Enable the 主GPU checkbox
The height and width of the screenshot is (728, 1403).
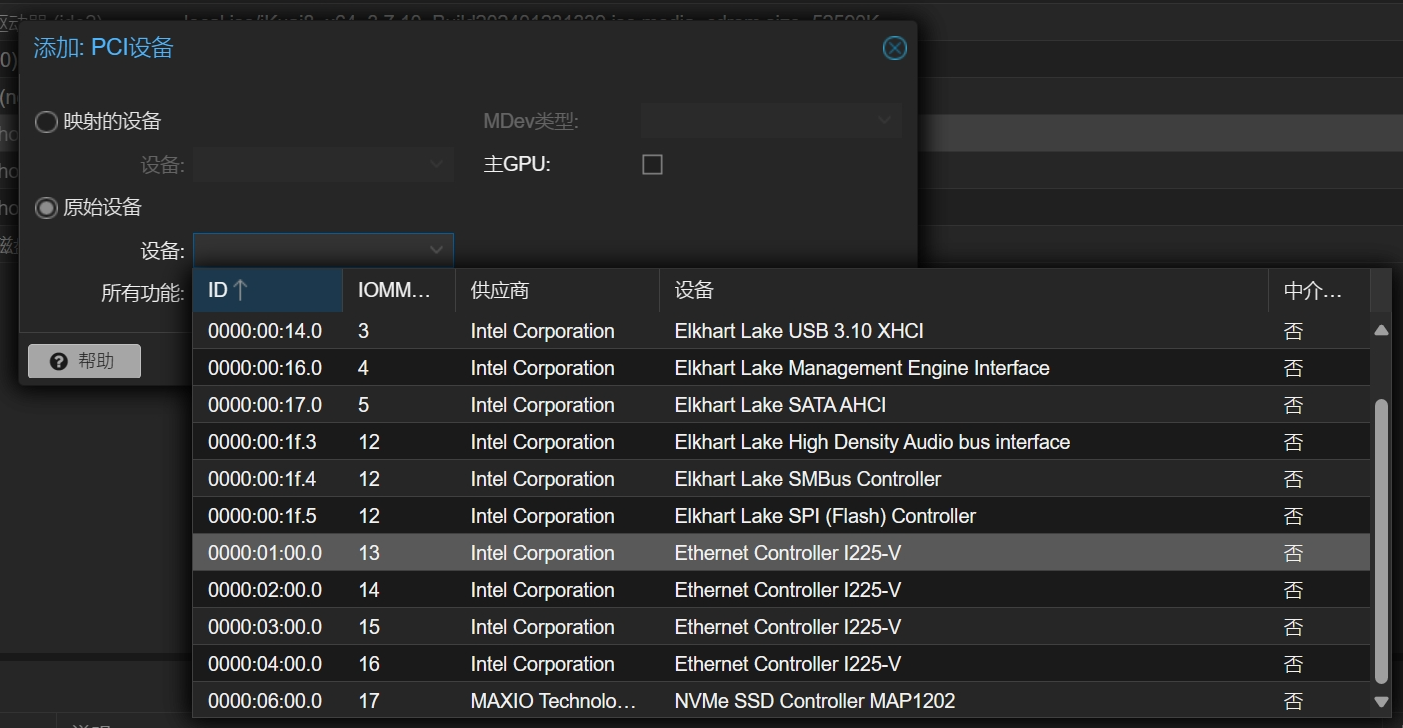coord(651,164)
